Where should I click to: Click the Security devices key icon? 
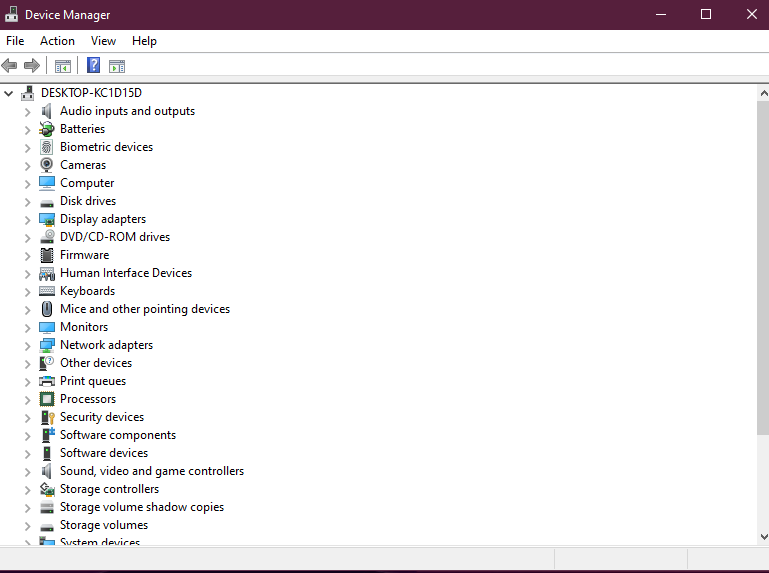pos(47,417)
